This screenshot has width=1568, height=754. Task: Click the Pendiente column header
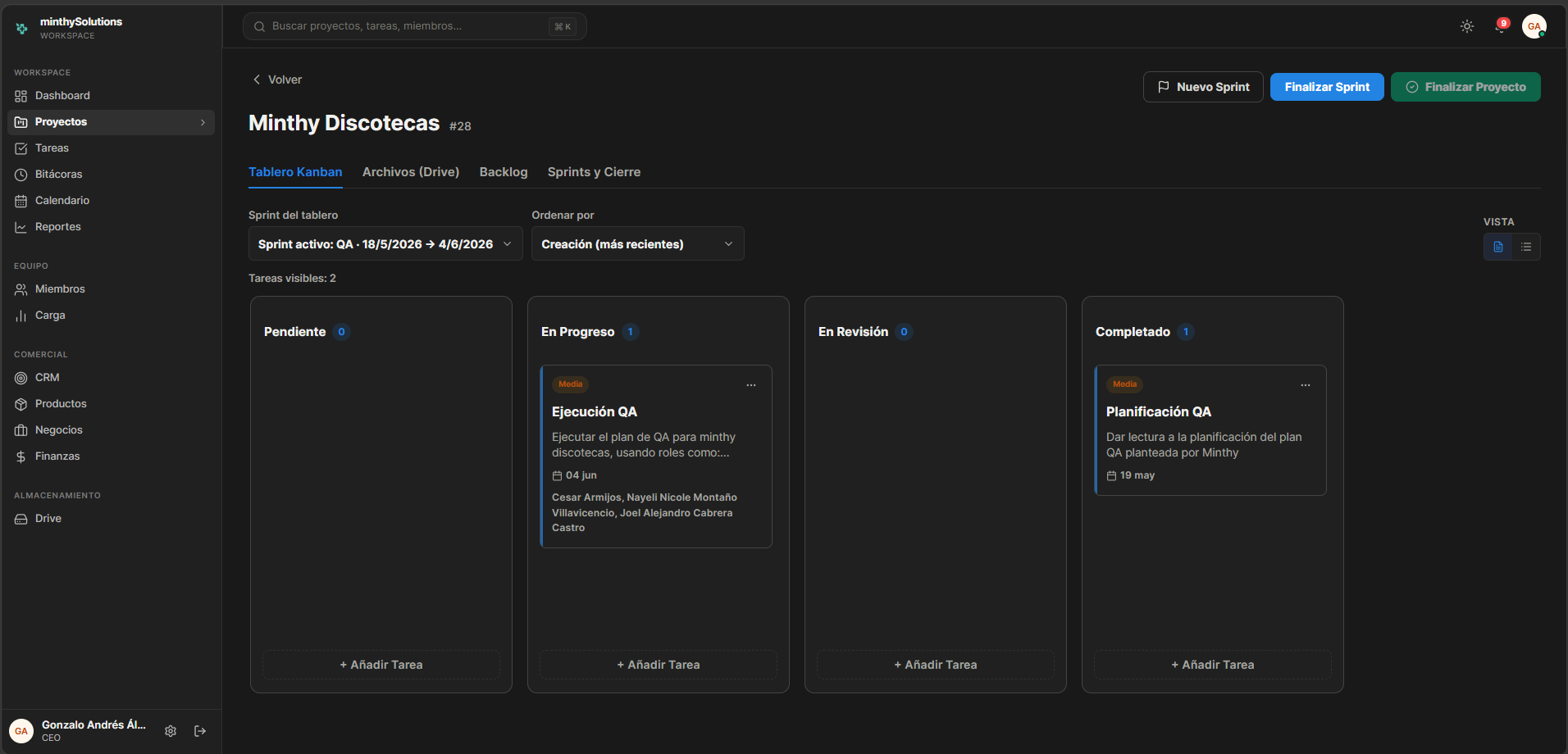point(295,332)
